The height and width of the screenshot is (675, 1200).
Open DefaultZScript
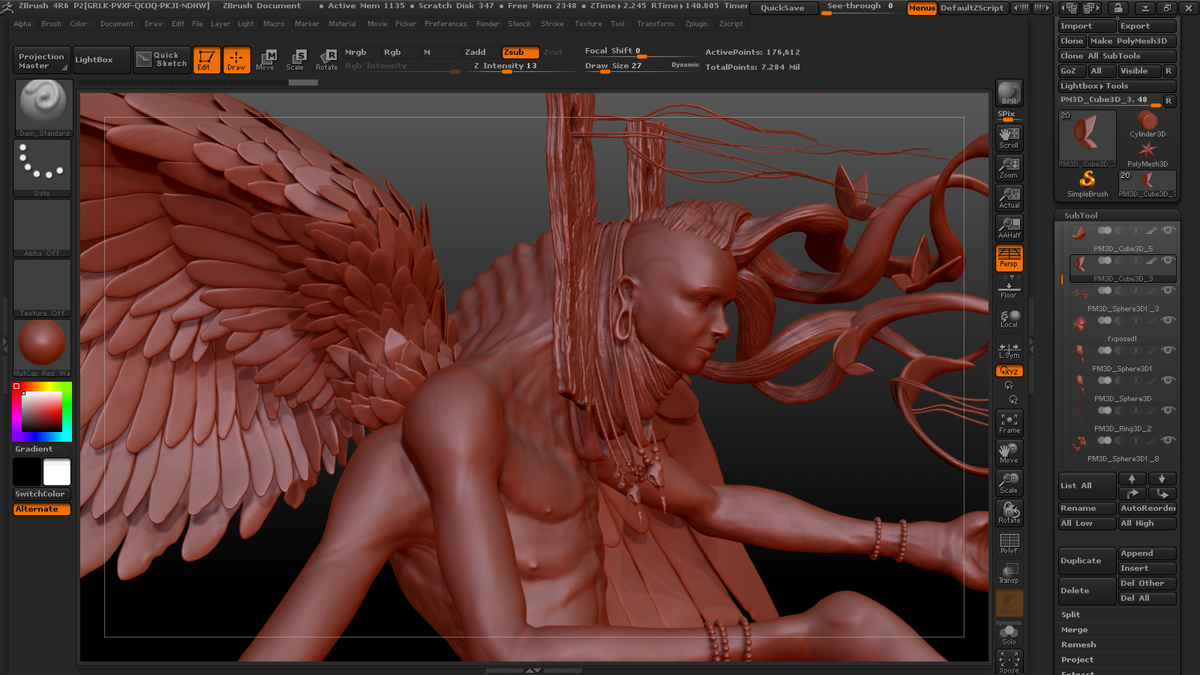[x=971, y=7]
